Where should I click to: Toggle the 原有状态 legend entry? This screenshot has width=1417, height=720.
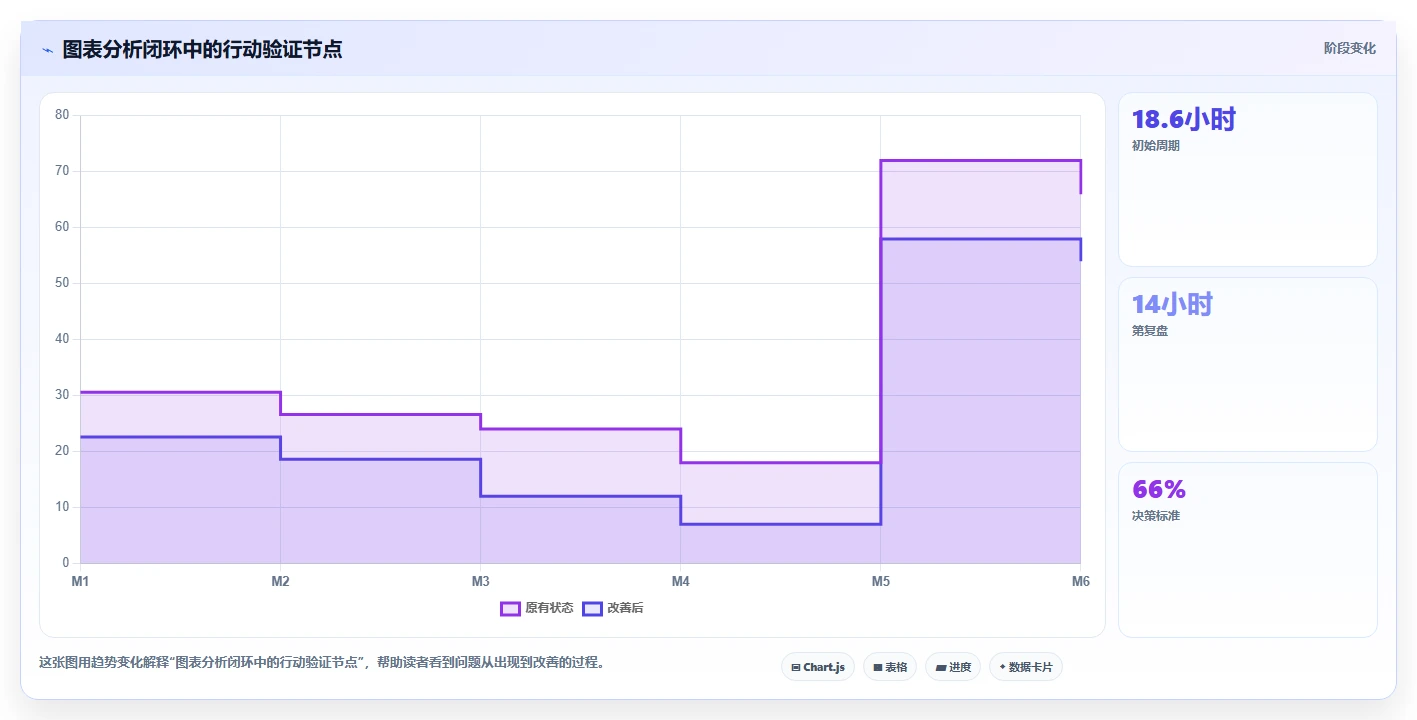tap(537, 608)
